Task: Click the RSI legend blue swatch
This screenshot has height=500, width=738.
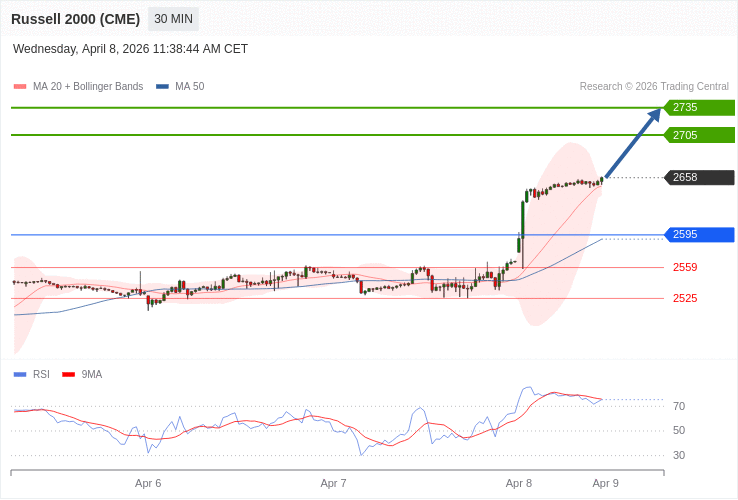Action: 20,375
